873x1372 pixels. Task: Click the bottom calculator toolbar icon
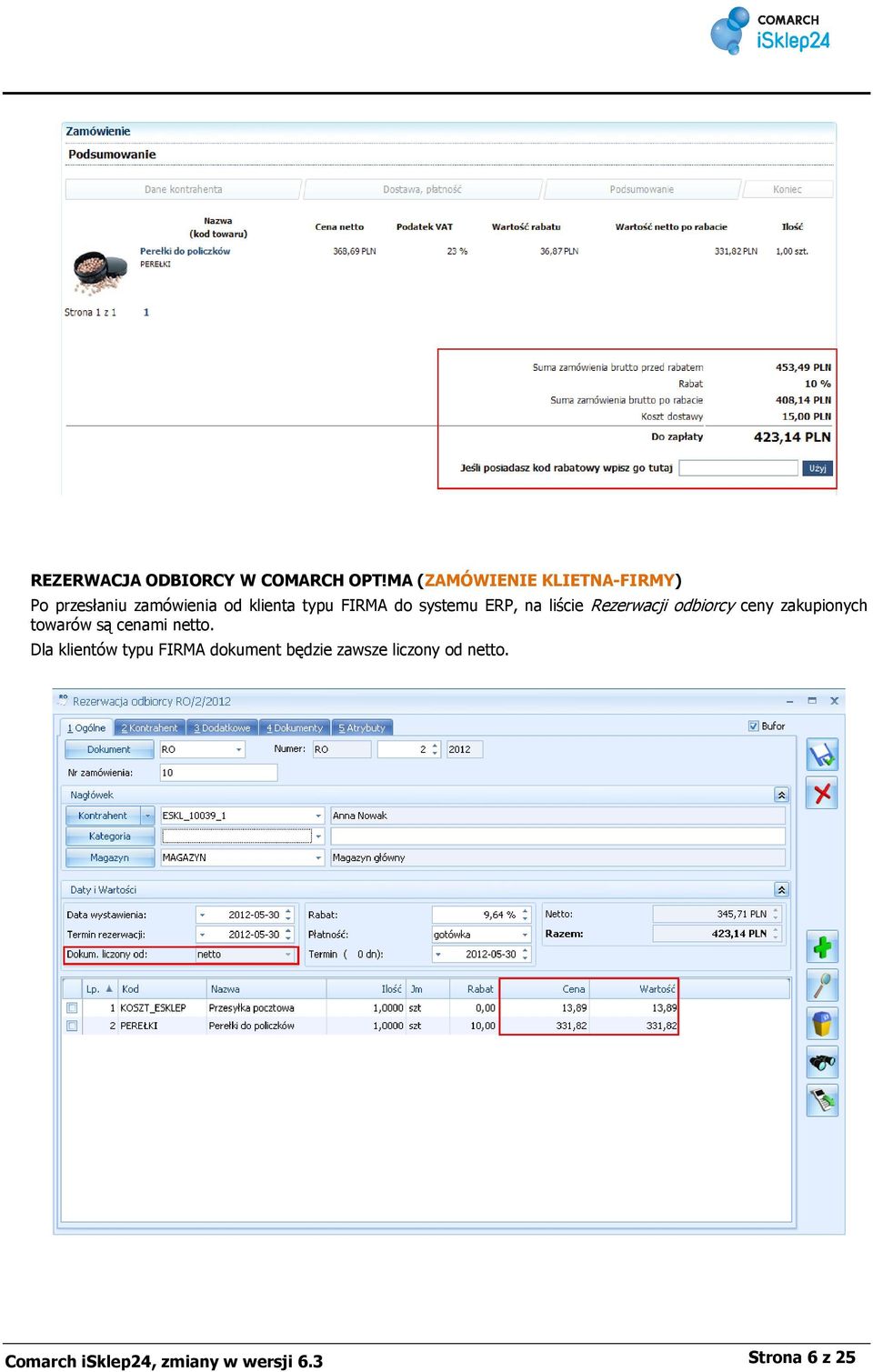coord(822,1100)
